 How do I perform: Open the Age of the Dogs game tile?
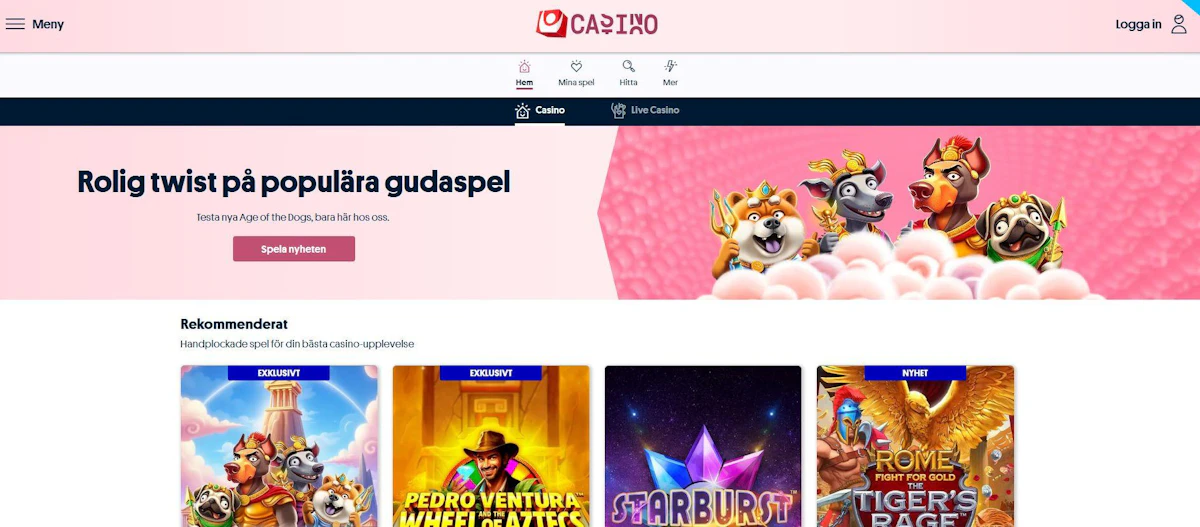pos(279,446)
